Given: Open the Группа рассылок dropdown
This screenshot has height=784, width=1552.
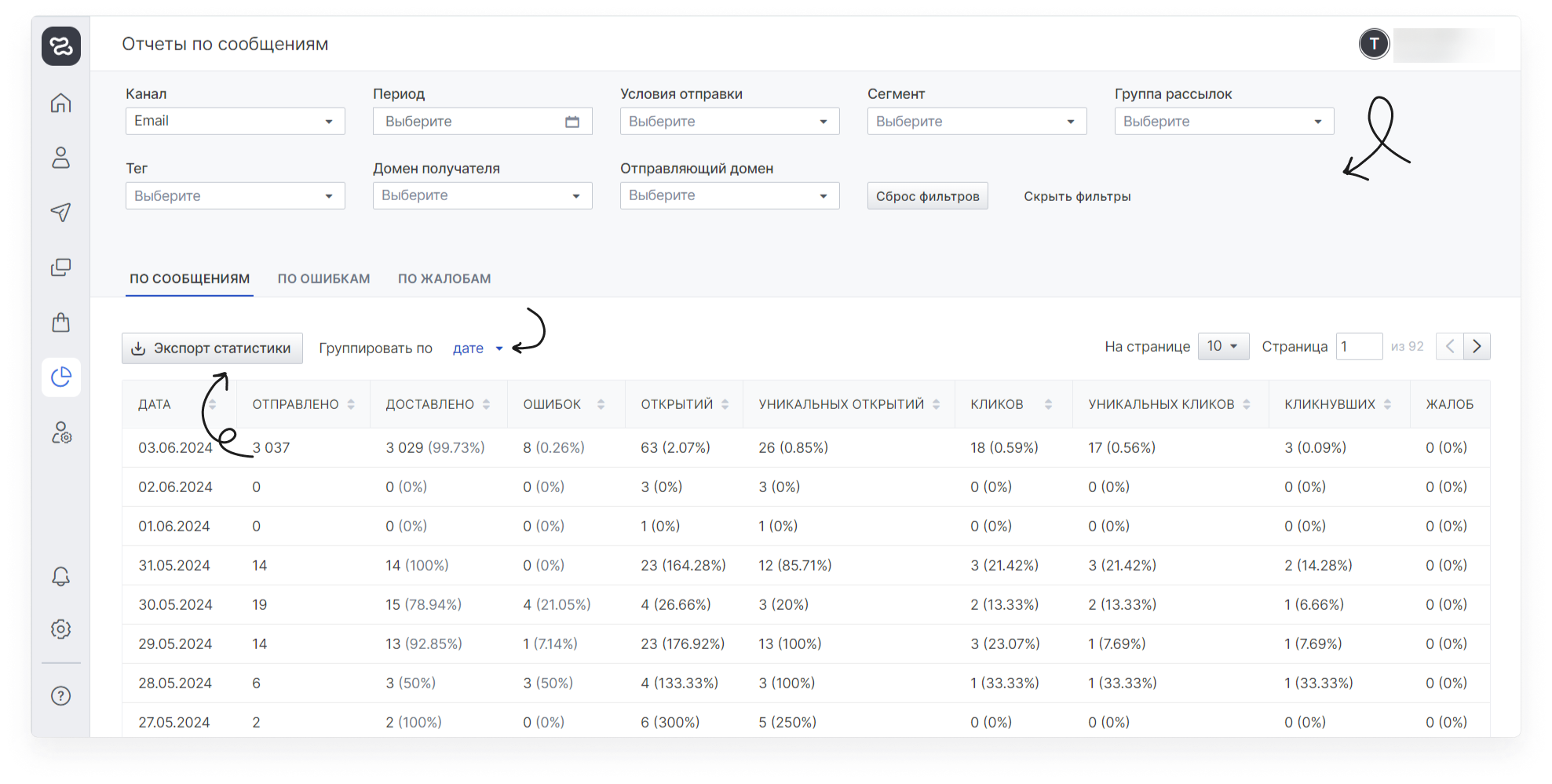Looking at the screenshot, I should (1225, 121).
